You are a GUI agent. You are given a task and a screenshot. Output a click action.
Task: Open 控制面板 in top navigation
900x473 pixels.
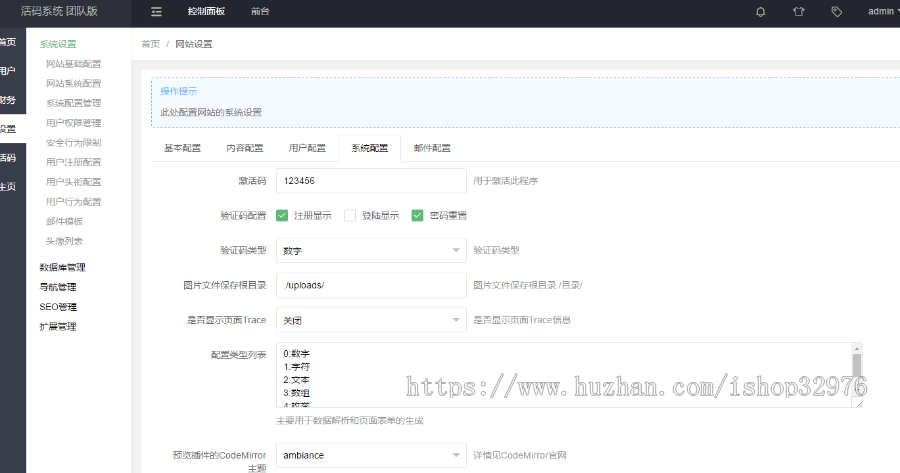tap(206, 11)
